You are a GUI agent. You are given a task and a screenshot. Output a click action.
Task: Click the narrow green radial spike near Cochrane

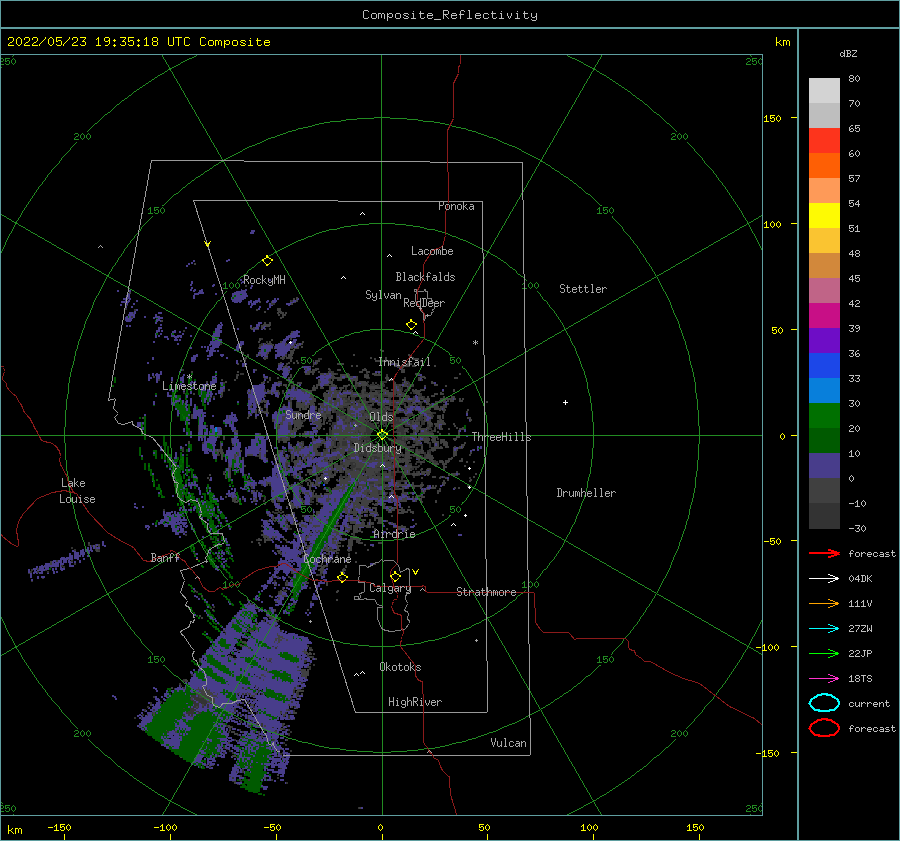323,541
